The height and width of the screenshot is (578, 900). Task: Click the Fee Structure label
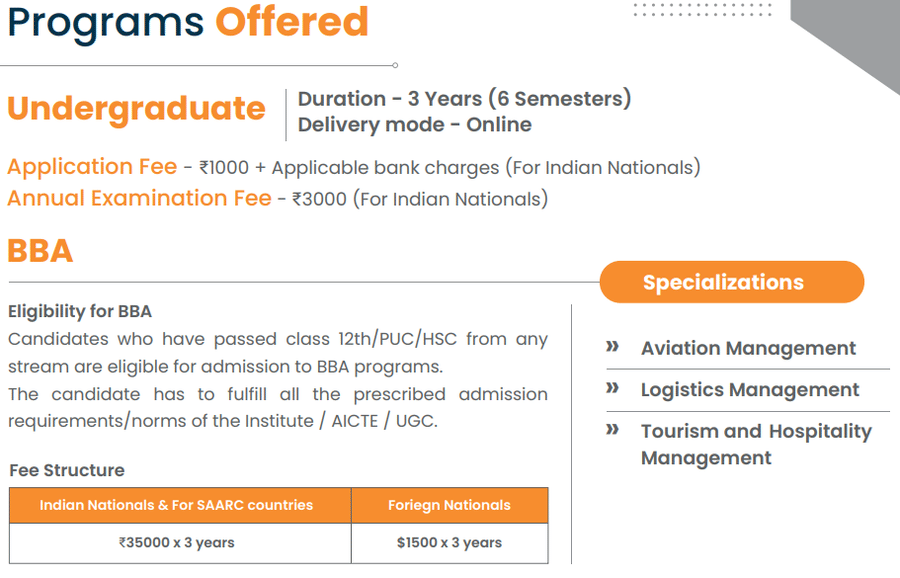click(67, 470)
